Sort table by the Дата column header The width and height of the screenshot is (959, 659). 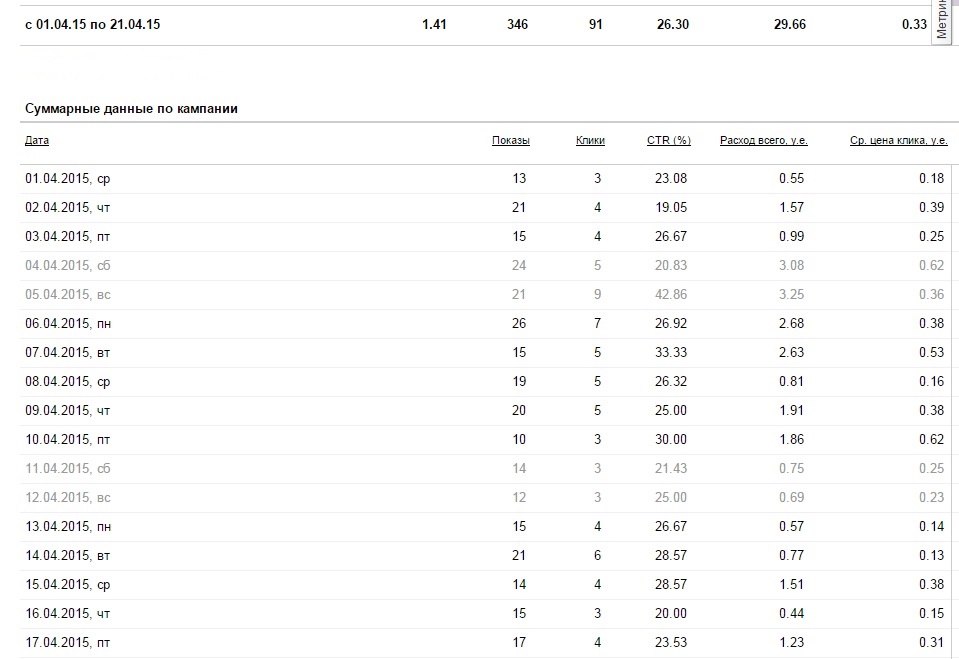pyautogui.click(x=37, y=140)
